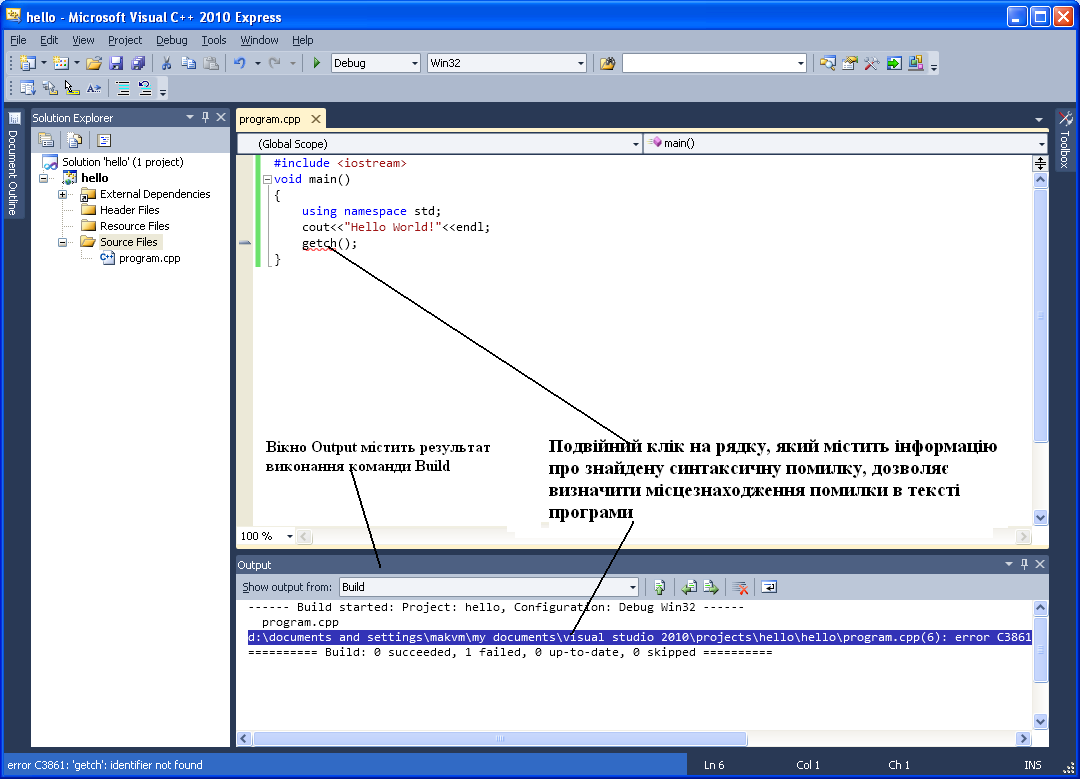Click the Display Parameter Info icon
Viewport: 1080px width, 779px height.
tap(50, 88)
